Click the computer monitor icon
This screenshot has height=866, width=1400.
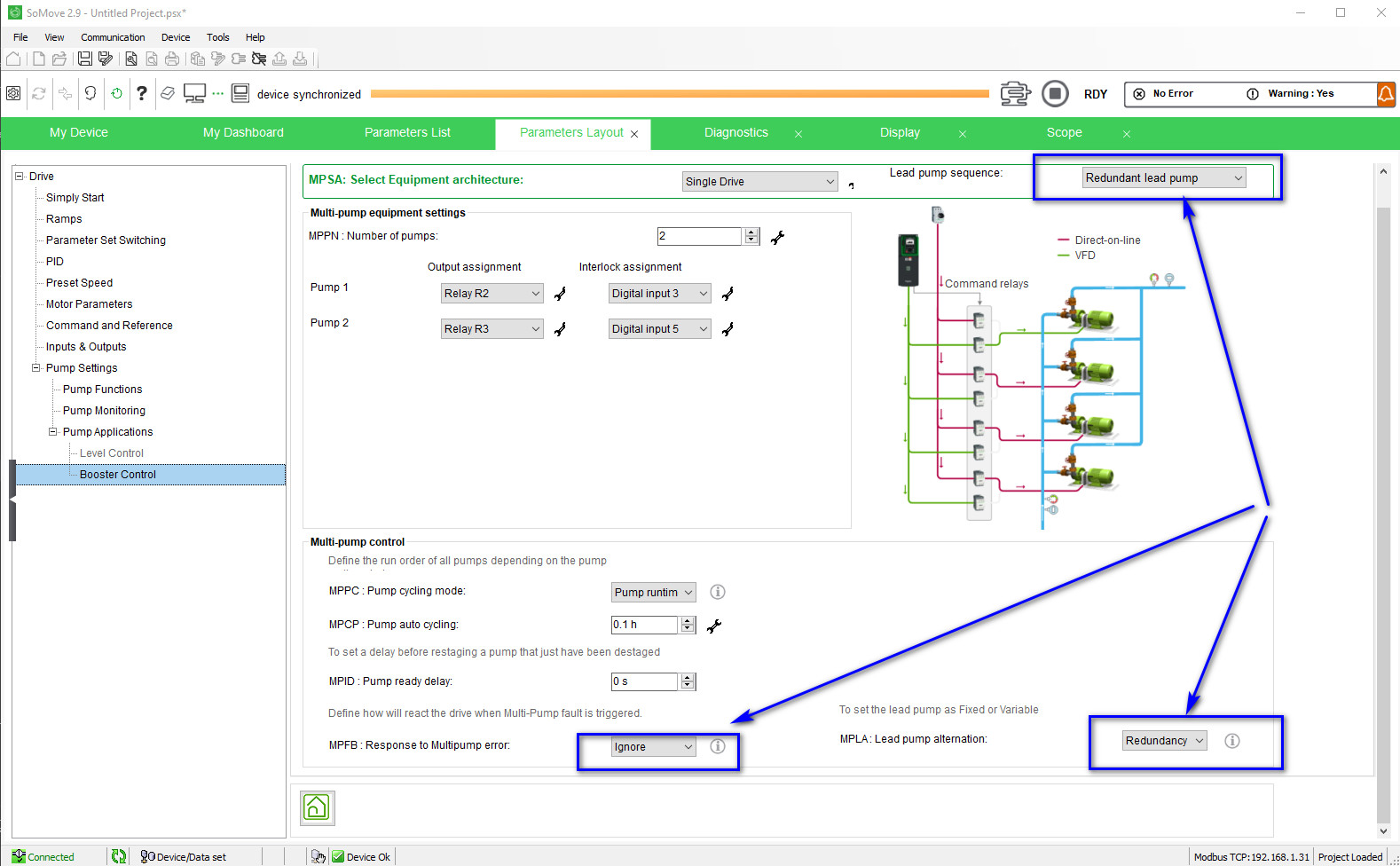[194, 93]
